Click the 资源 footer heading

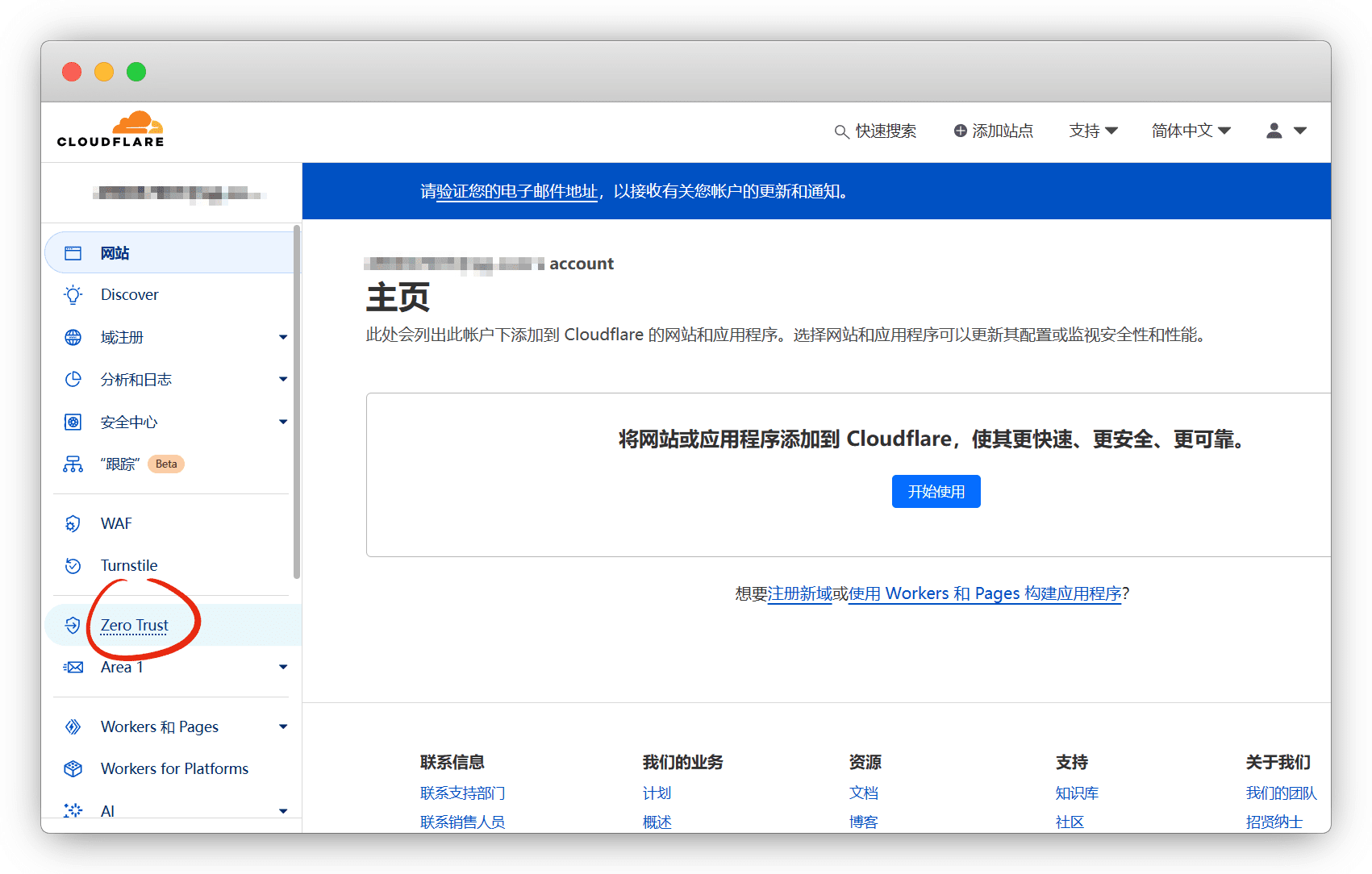[x=865, y=762]
